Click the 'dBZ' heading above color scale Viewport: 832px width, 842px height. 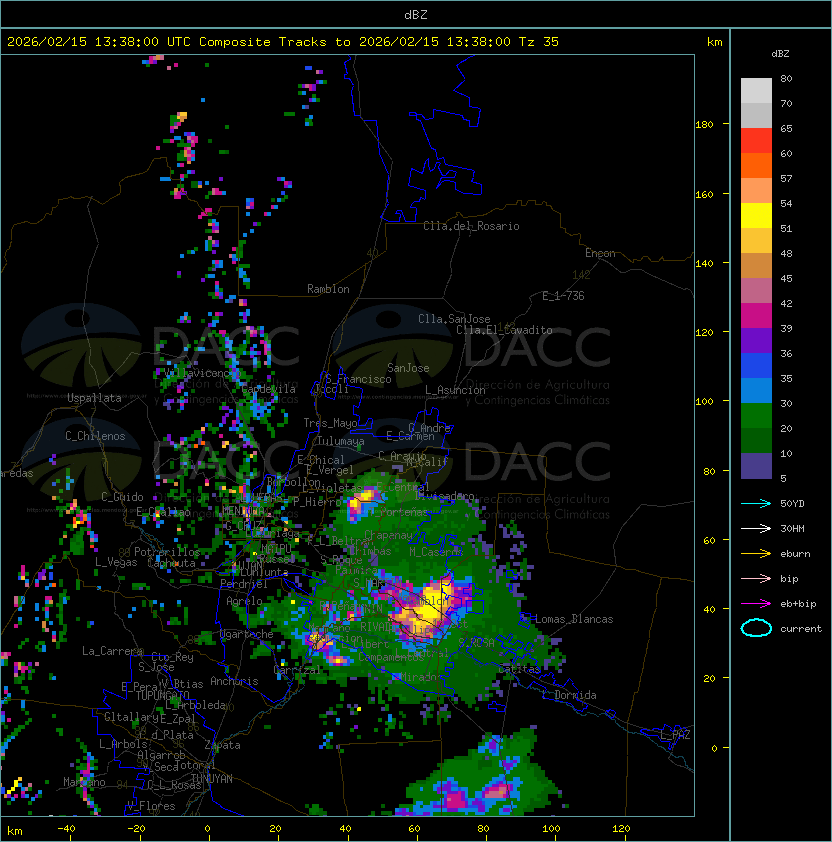780,54
